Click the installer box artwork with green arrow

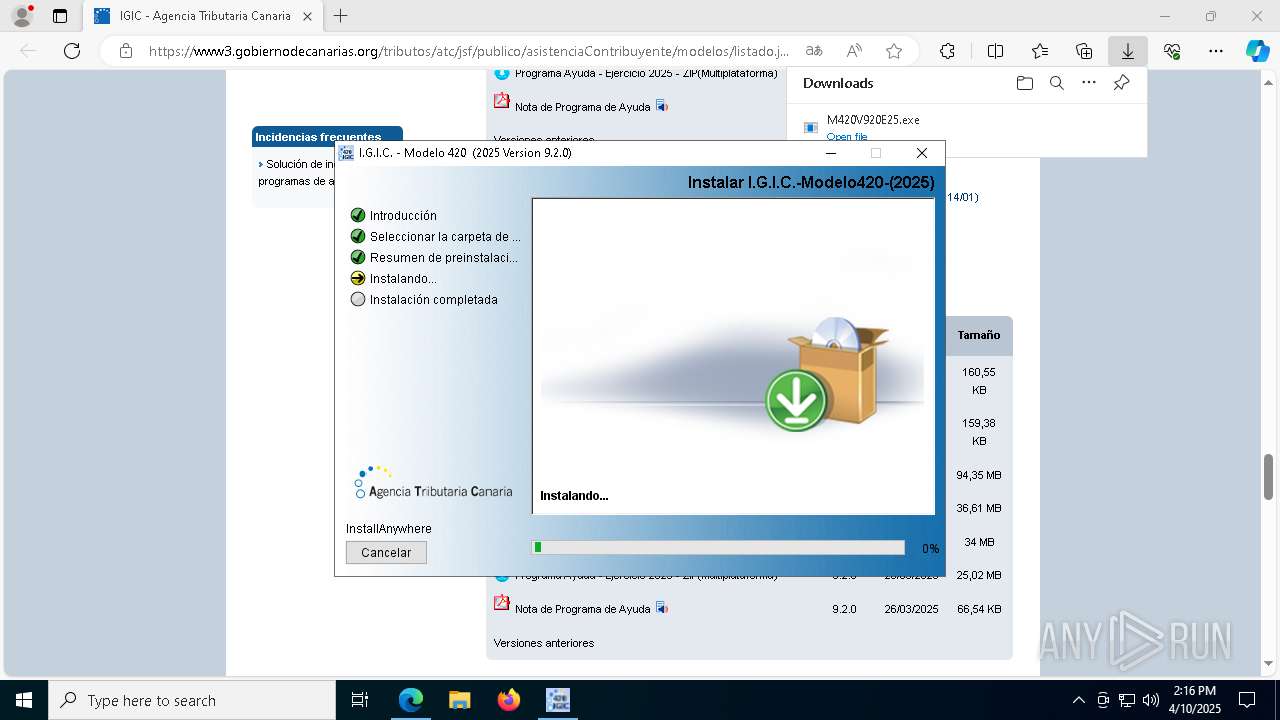pyautogui.click(x=828, y=375)
